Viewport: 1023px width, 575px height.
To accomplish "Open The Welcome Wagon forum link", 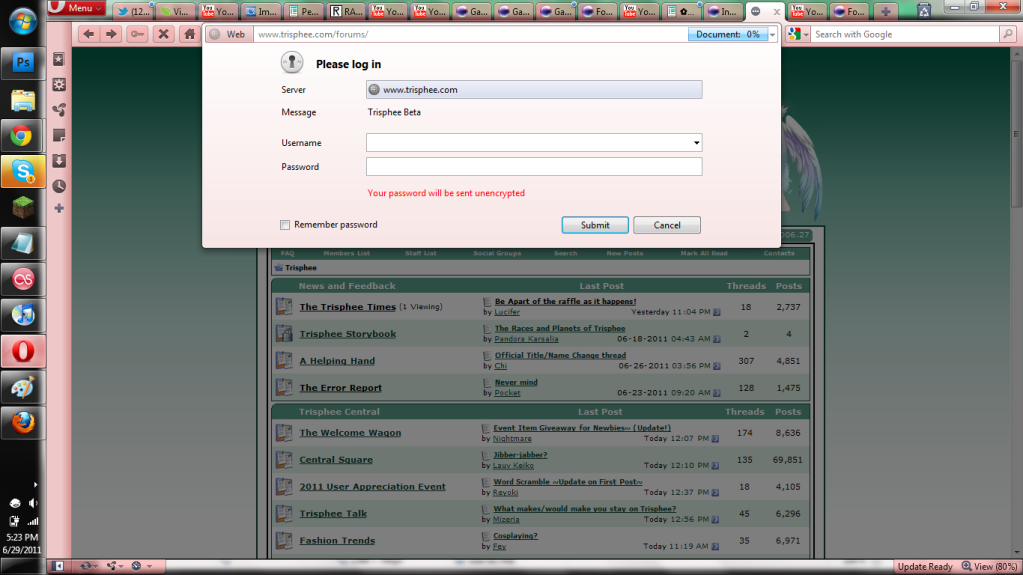I will click(x=350, y=433).
